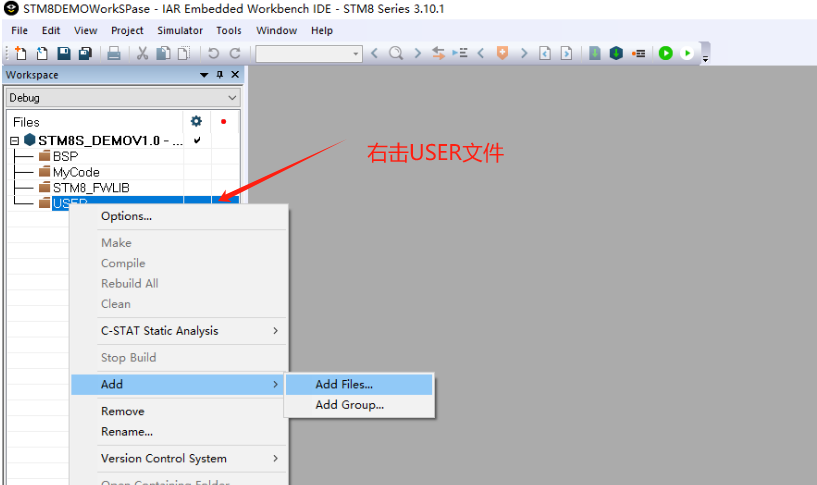
Task: Click the Navigate Forward page icon
Action: 566,53
